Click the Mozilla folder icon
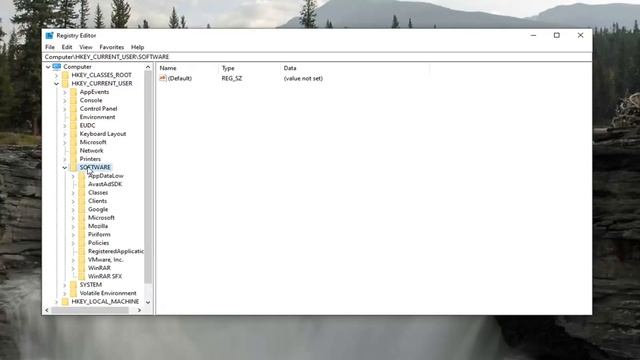 pos(82,226)
